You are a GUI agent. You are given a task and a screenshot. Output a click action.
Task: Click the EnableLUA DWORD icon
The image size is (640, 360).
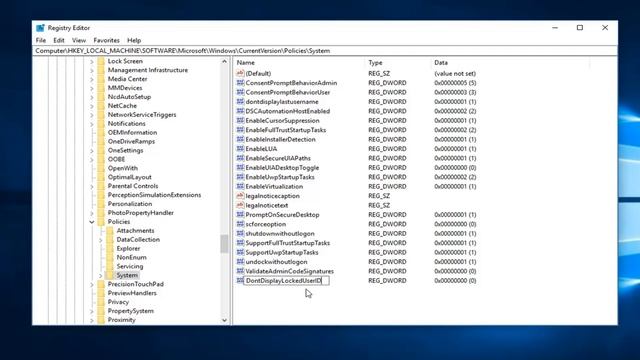[x=240, y=149]
